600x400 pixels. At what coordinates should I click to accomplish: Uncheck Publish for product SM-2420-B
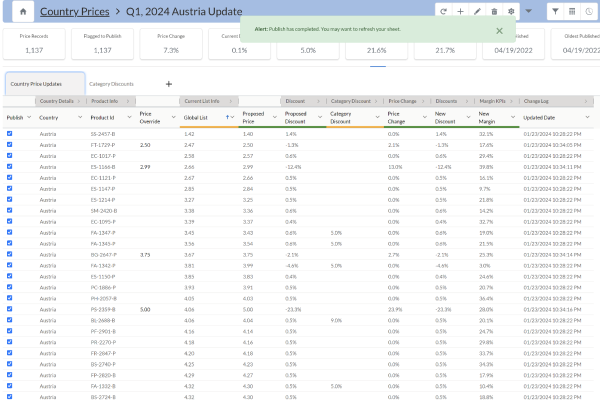click(x=10, y=211)
